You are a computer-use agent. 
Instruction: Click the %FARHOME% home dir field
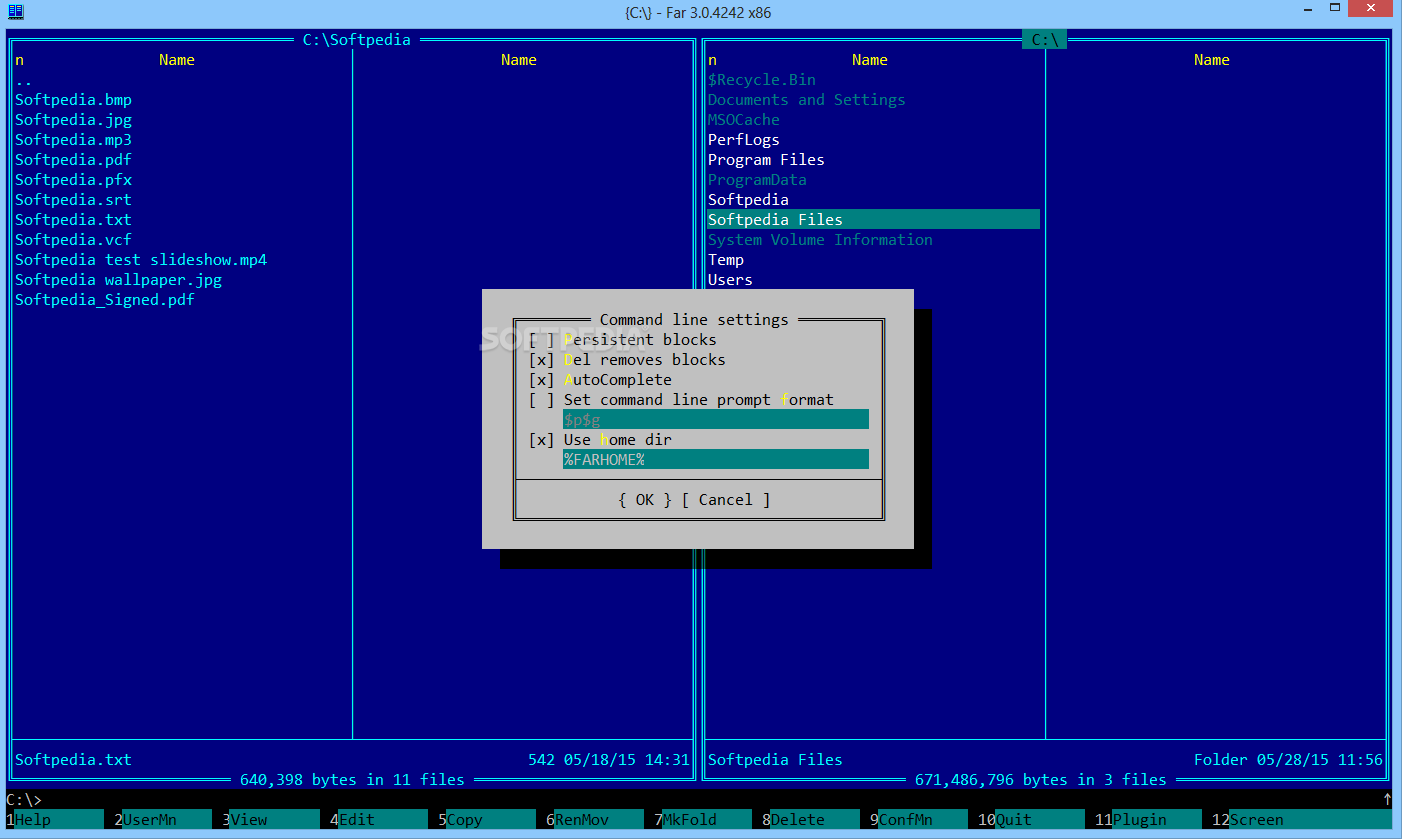point(715,460)
